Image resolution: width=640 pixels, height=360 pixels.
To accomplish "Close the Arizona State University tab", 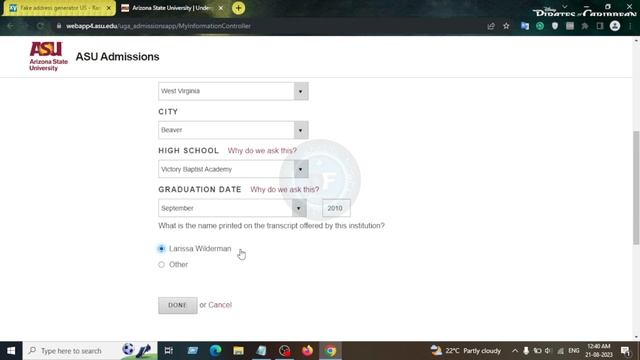I will 220,8.
